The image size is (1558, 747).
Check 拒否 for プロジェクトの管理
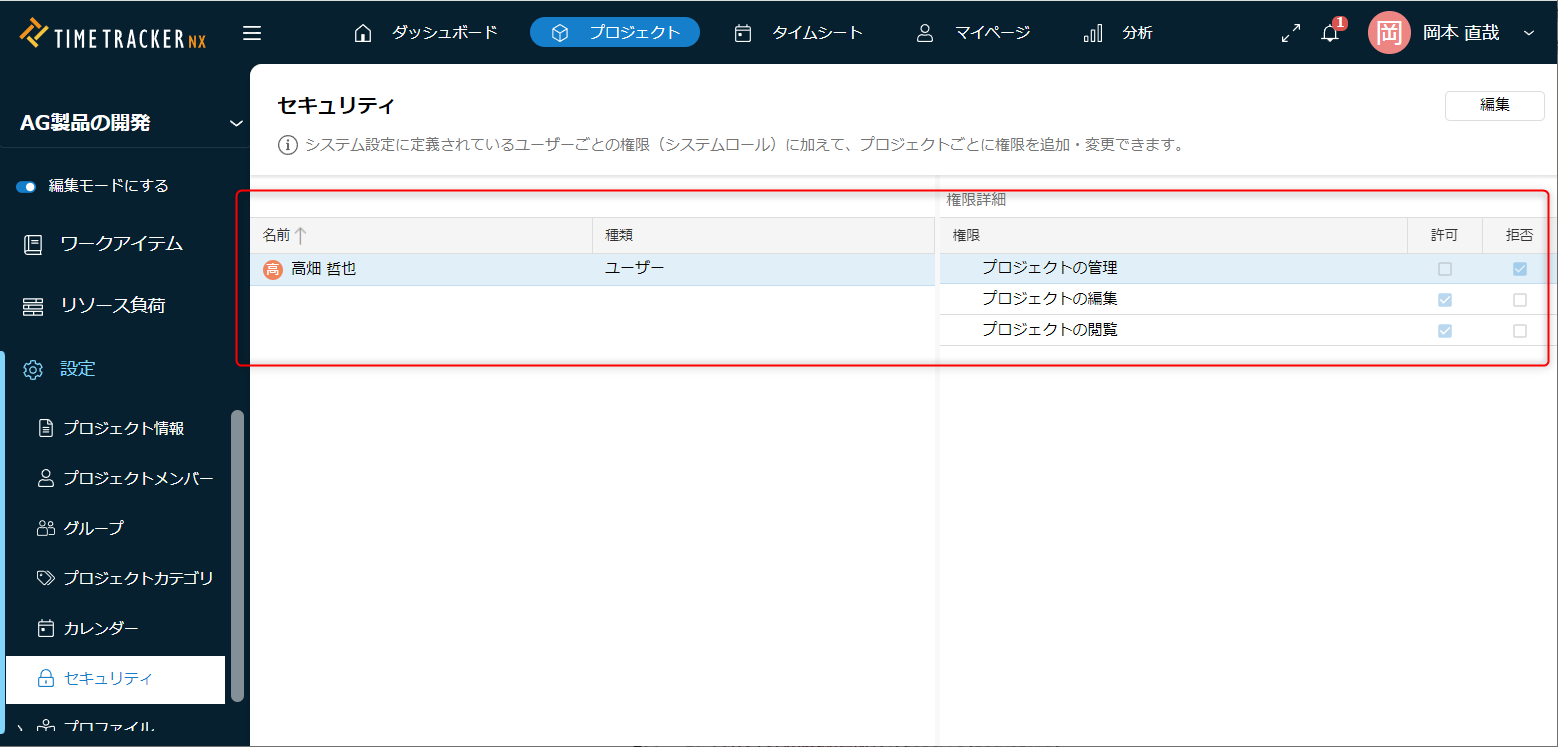[1519, 269]
